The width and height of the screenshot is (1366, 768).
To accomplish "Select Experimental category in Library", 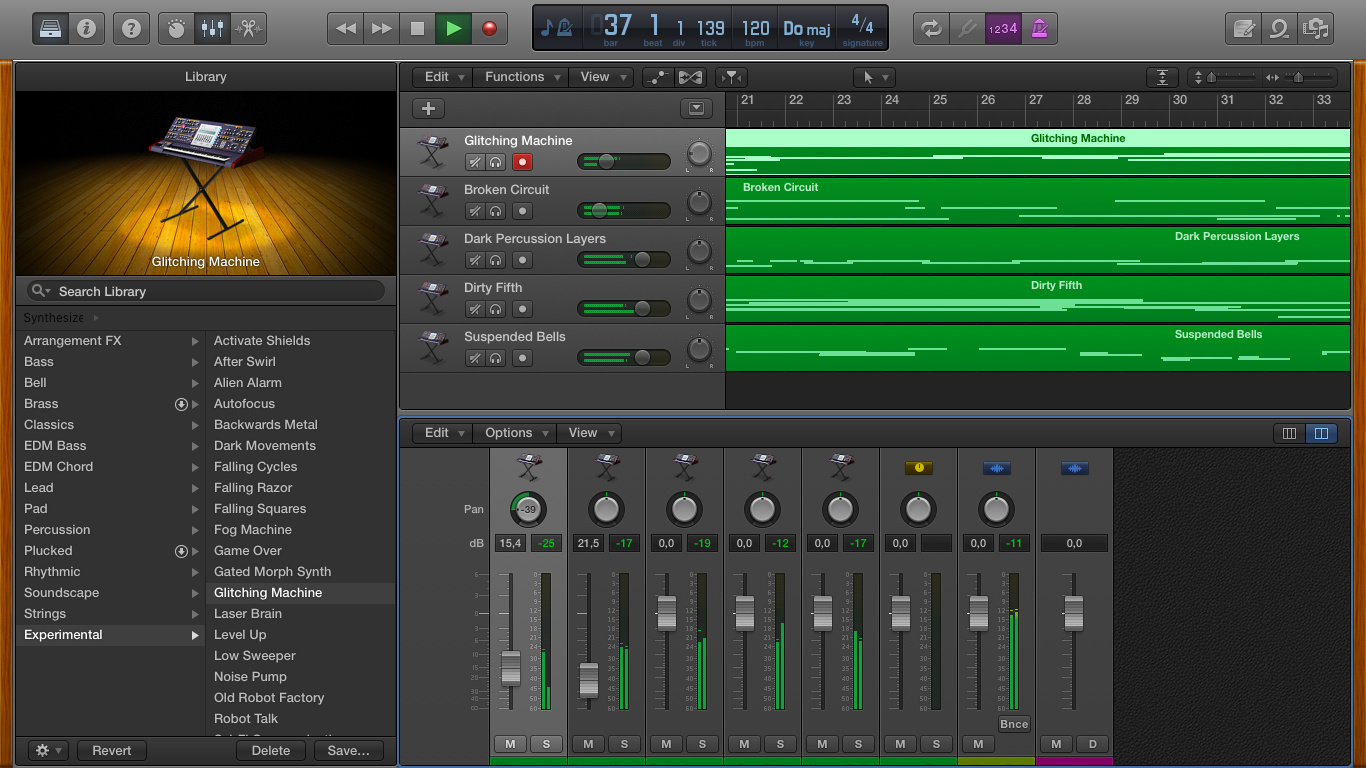I will pos(110,635).
